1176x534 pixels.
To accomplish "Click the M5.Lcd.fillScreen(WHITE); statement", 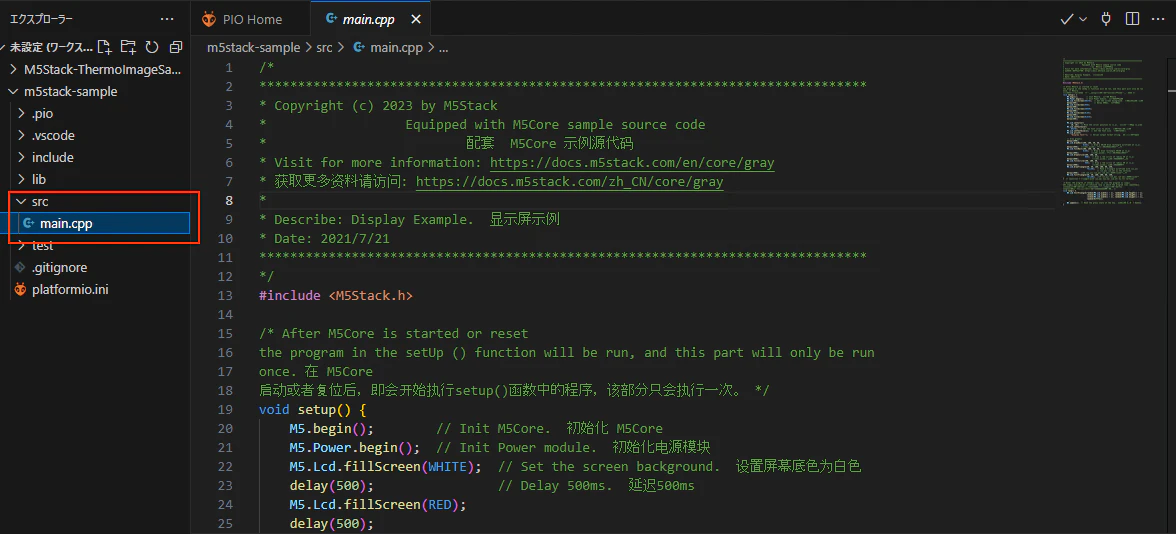I will [385, 466].
